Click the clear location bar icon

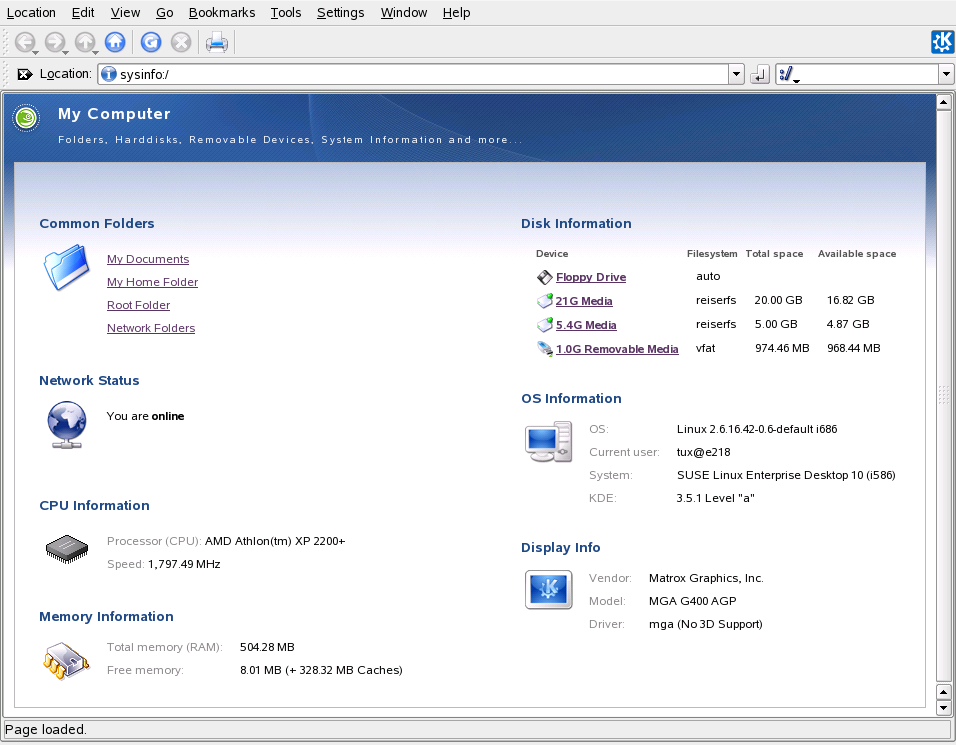pyautogui.click(x=24, y=74)
